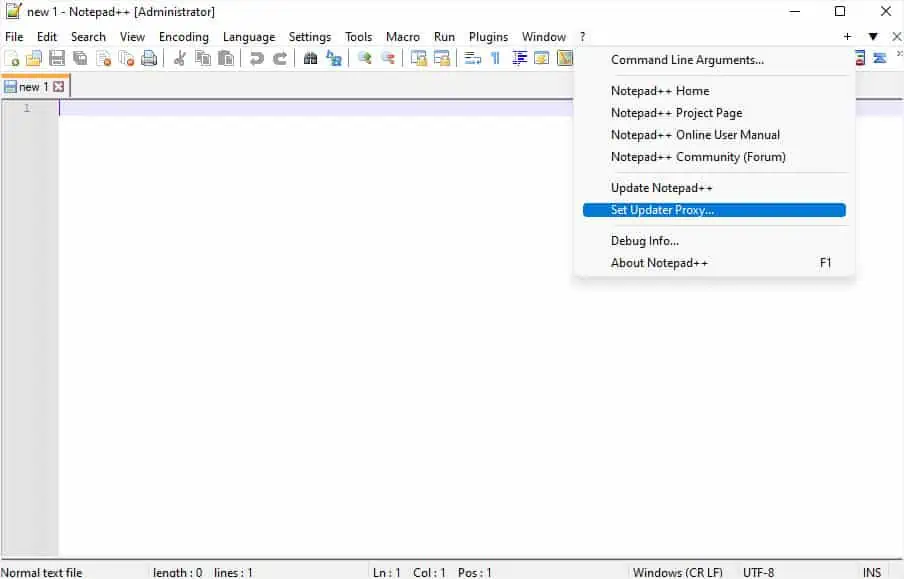904x579 pixels.
Task: Open the Replace dialog toolbar icon
Action: click(334, 58)
